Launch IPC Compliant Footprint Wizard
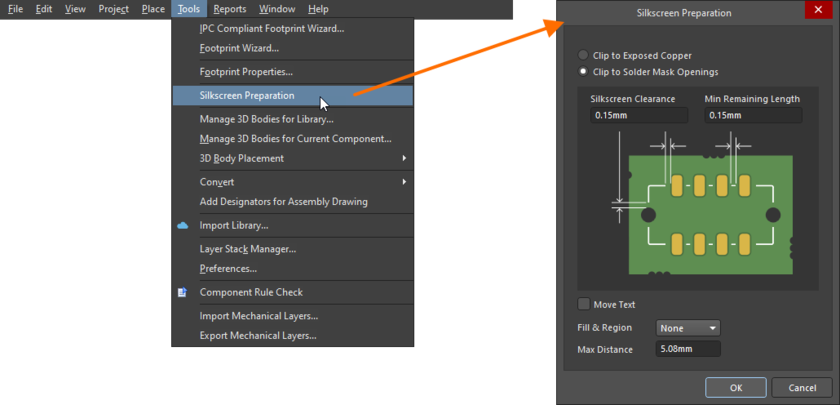Screen dimensions: 840x405 pyautogui.click(x=271, y=28)
